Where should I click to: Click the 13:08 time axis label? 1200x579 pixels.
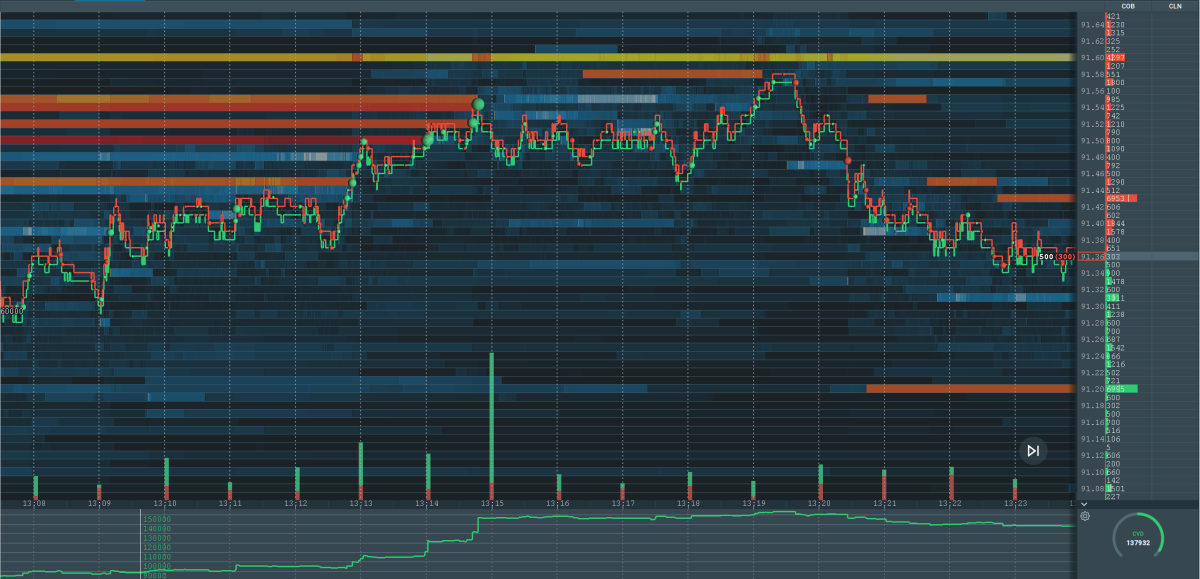[34, 504]
